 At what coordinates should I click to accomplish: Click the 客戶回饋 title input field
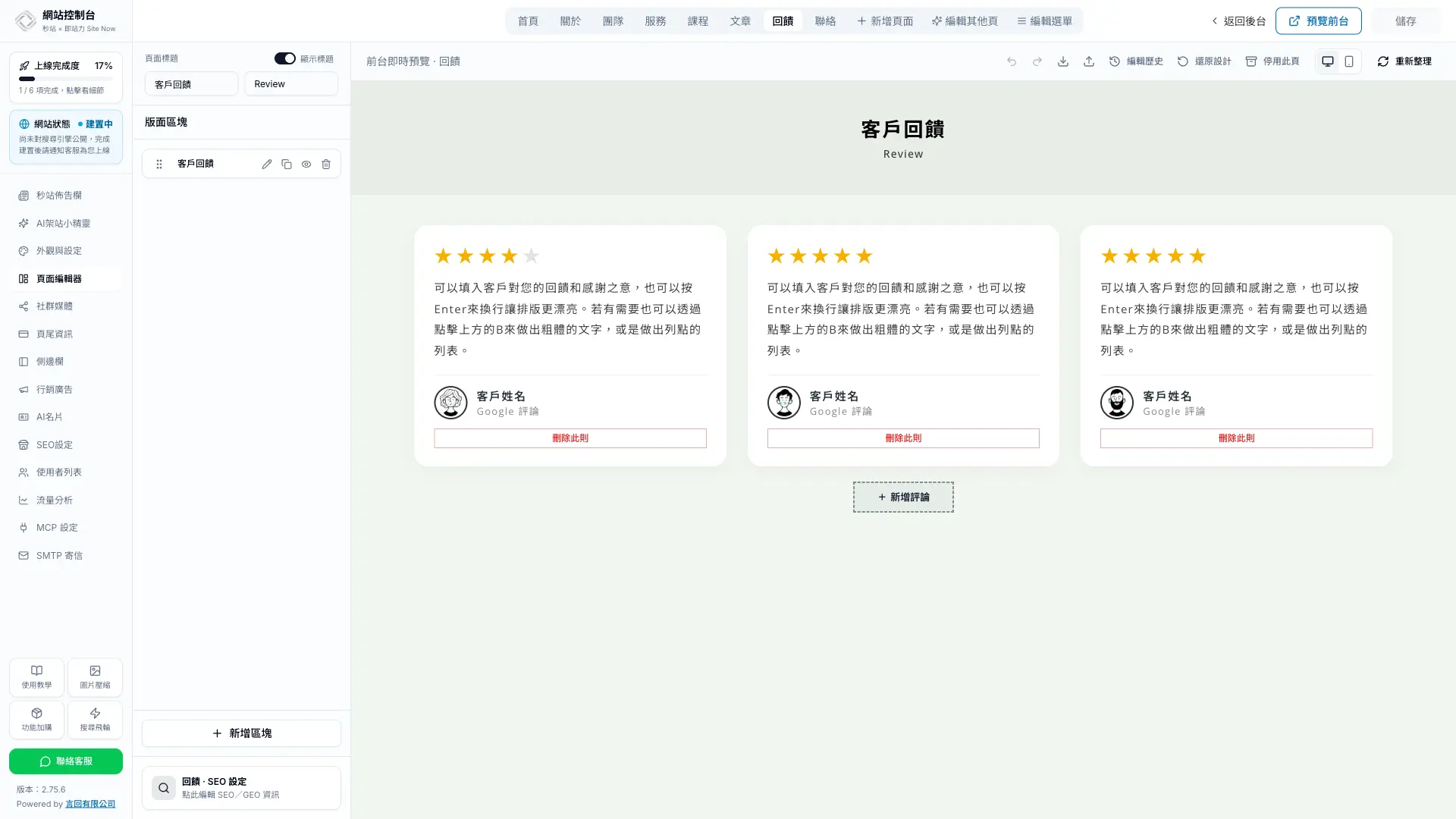pyautogui.click(x=191, y=84)
